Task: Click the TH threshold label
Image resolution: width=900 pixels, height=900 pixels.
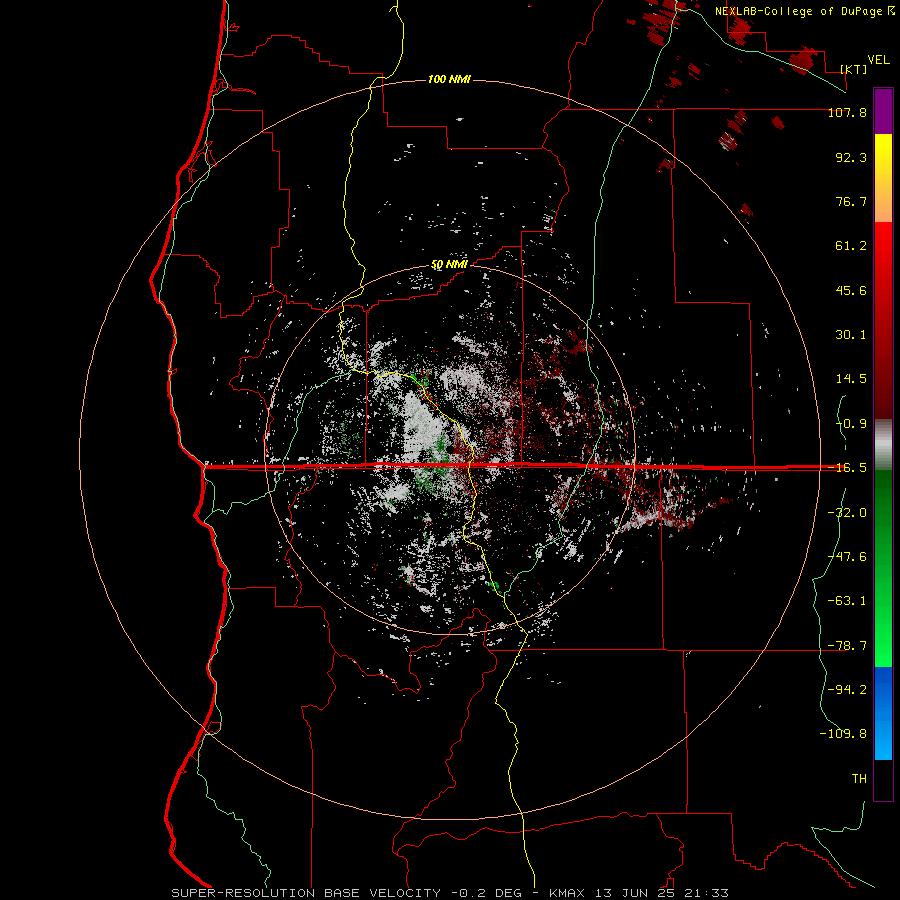Action: tap(859, 779)
